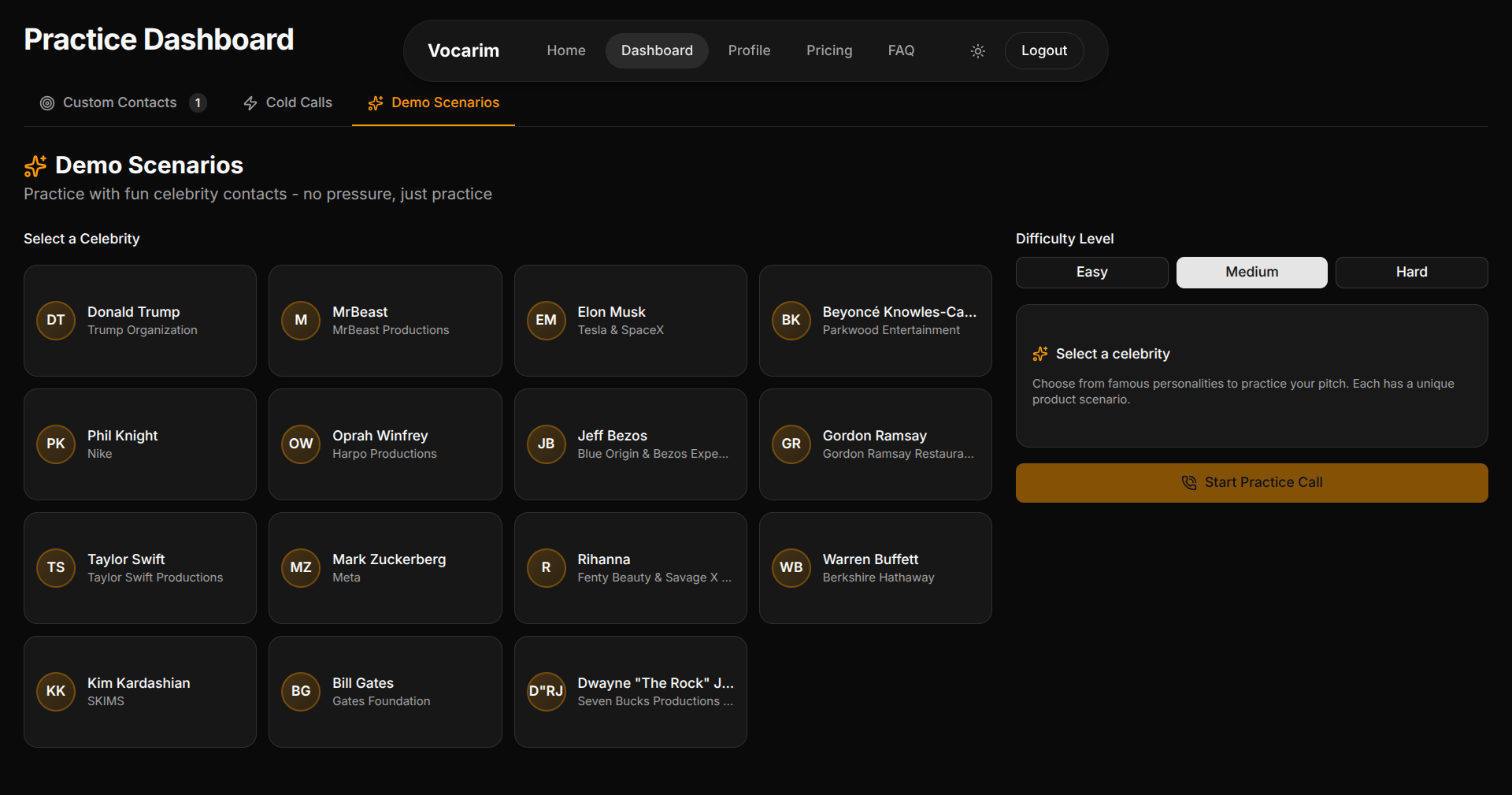Click the Harpo Productions company text

tap(384, 454)
